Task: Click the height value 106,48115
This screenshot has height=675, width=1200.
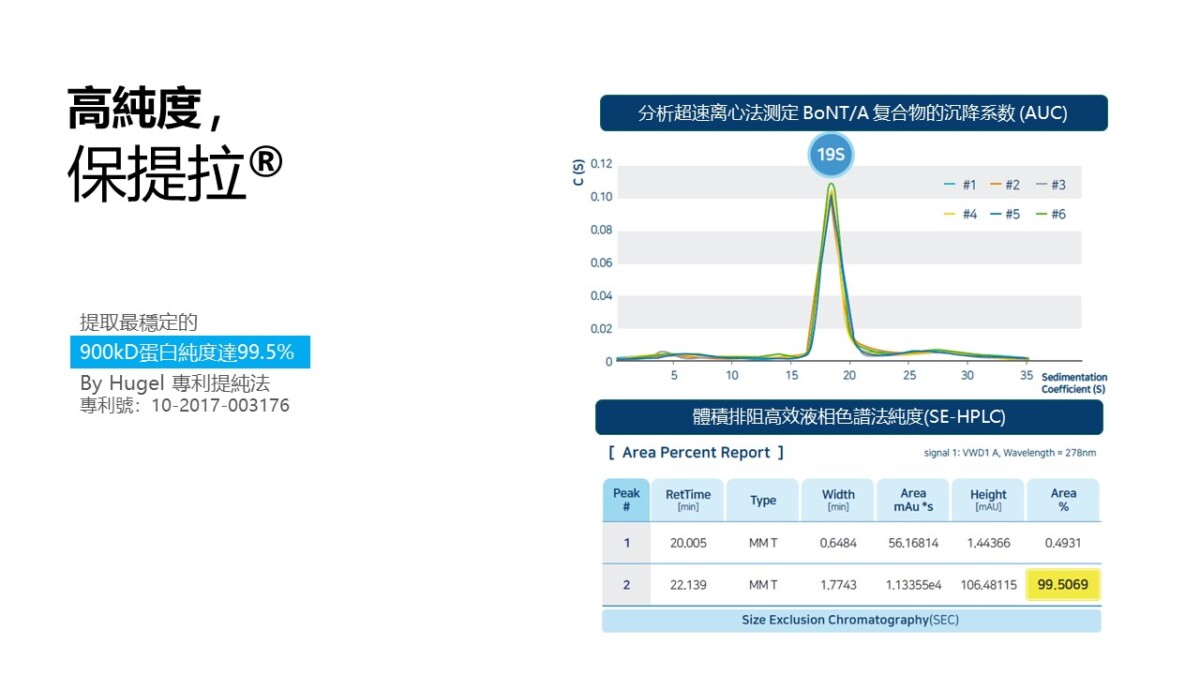Action: click(x=988, y=585)
